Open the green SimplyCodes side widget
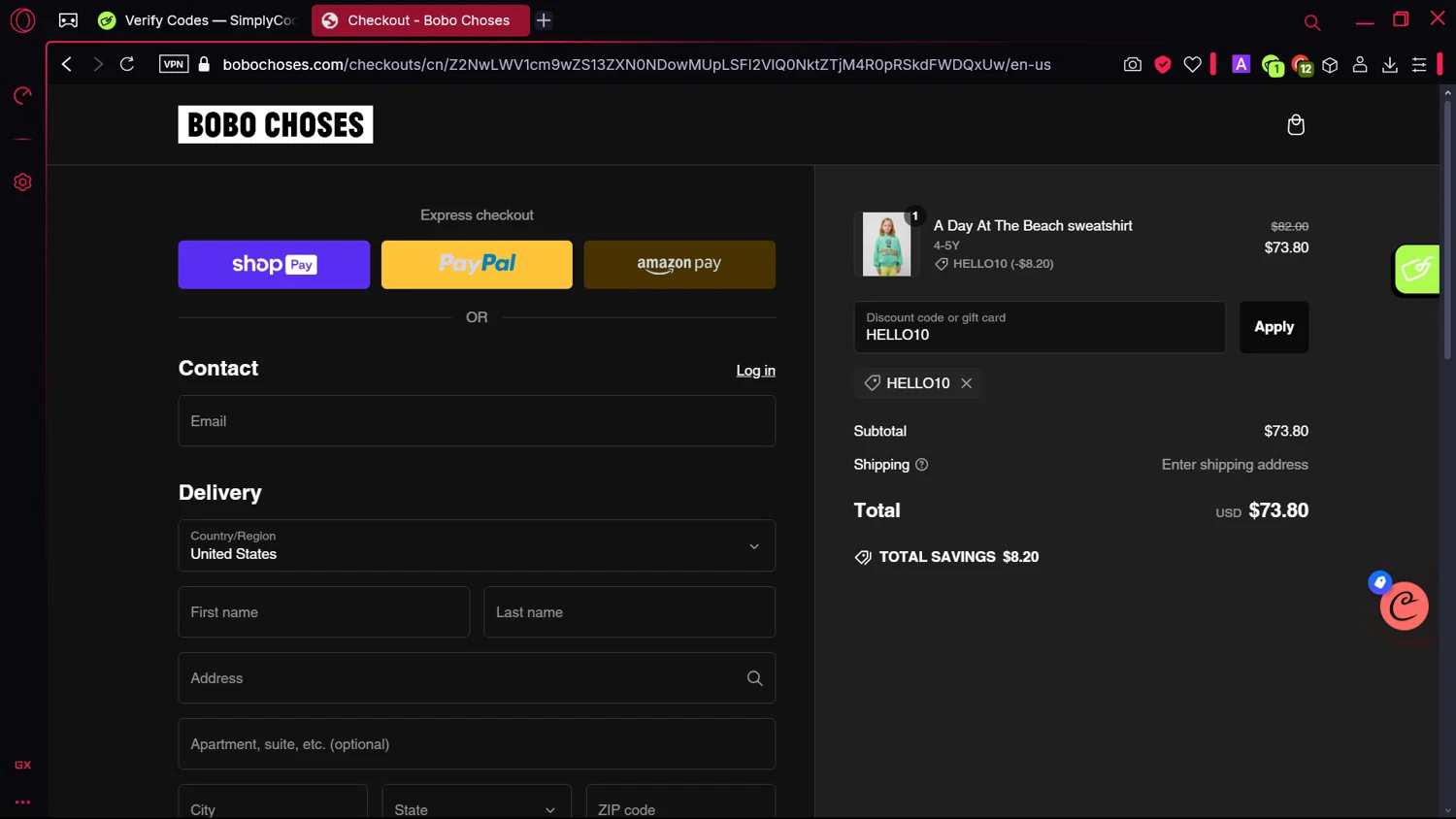Viewport: 1456px width, 819px height. 1416,269
